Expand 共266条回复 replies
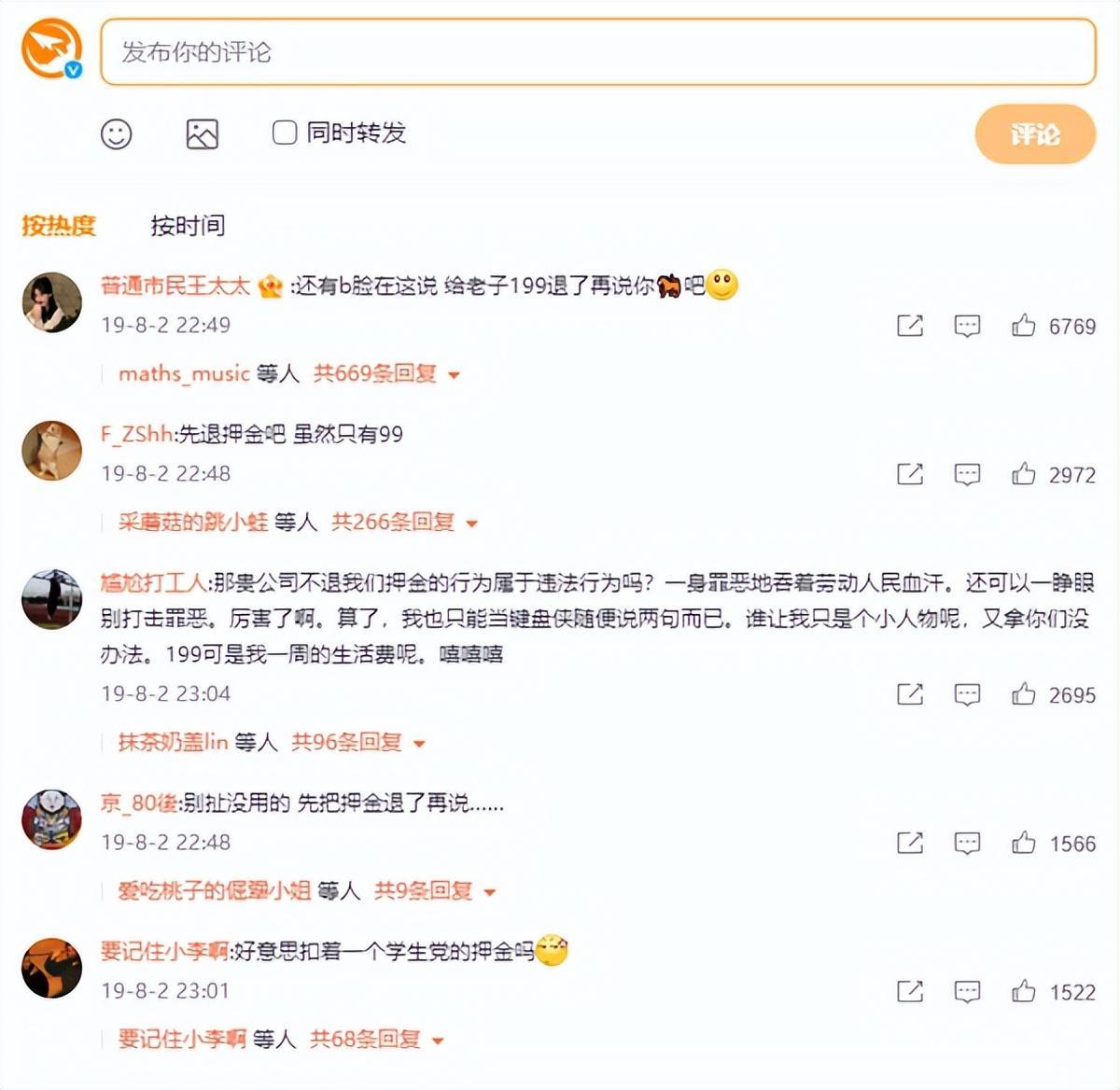The width and height of the screenshot is (1120, 1090). (x=404, y=523)
